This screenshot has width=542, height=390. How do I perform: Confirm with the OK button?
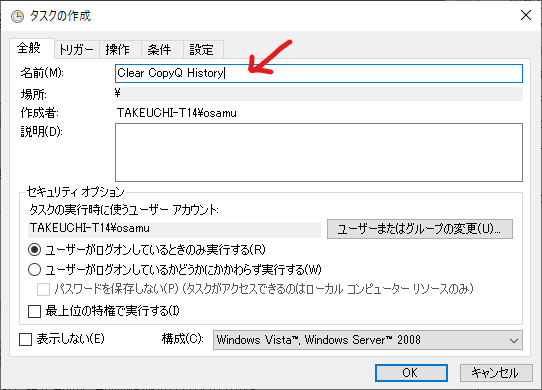pyautogui.click(x=411, y=373)
